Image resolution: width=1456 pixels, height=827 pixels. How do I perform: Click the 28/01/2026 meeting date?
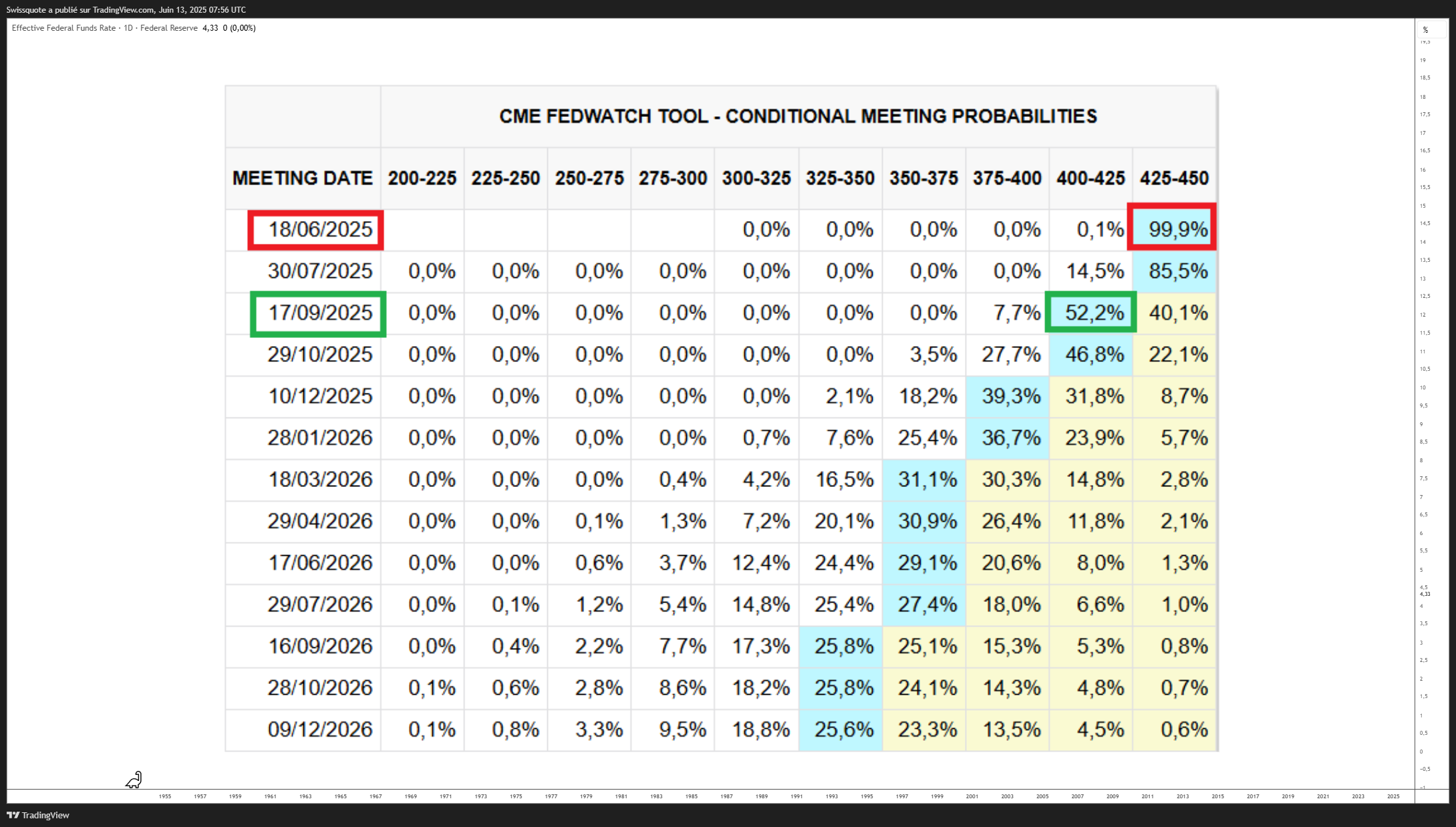tap(320, 438)
